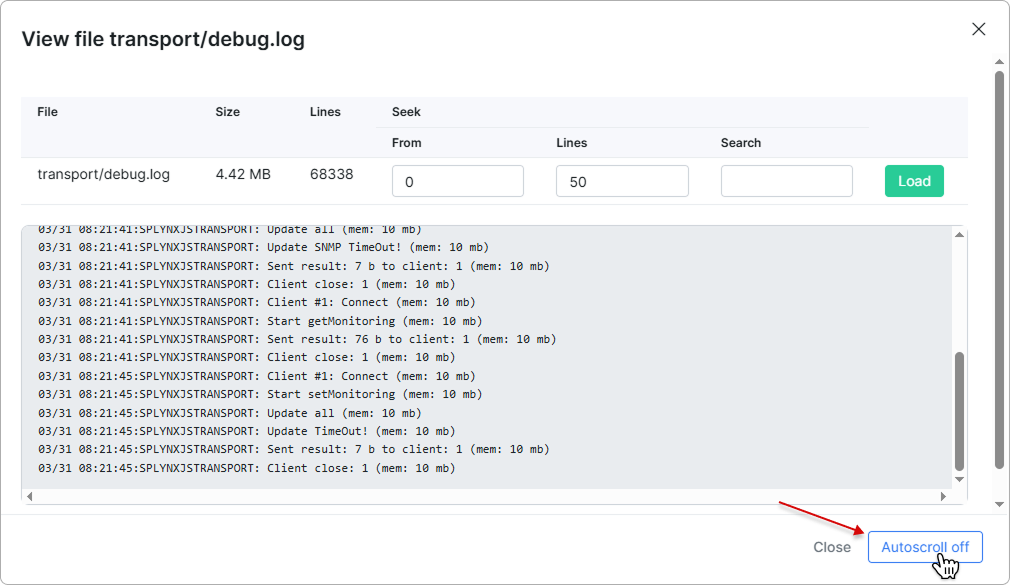Focus the Seek From input field
The height and width of the screenshot is (585, 1010).
coord(457,181)
